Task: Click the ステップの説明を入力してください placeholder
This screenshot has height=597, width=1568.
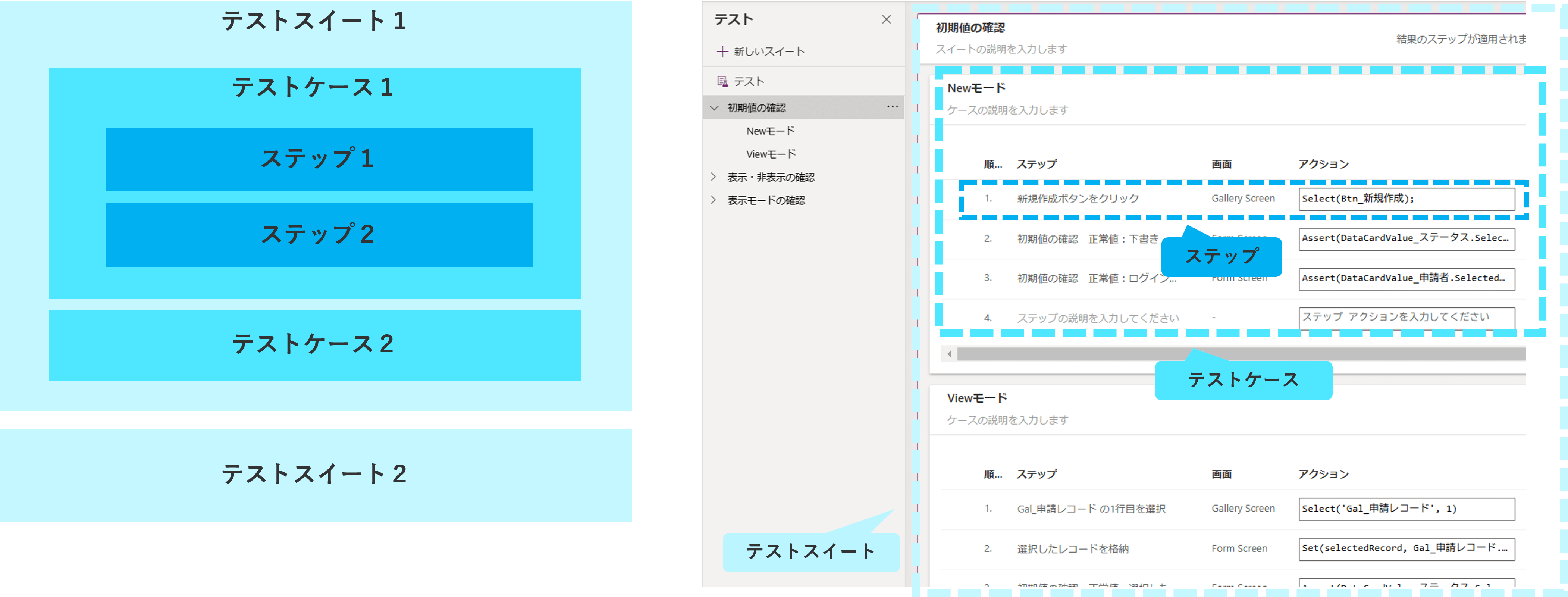Action: point(1098,318)
